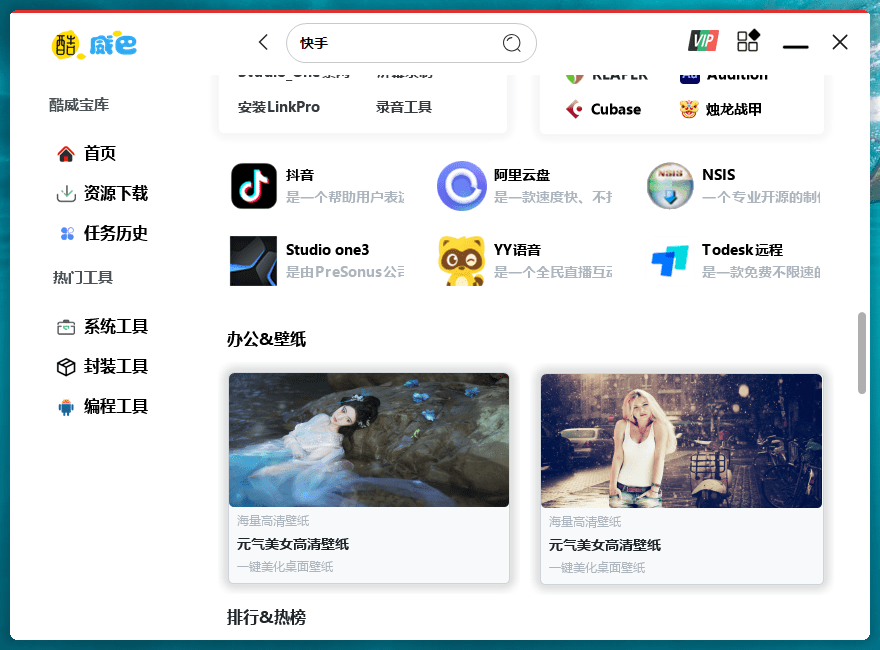880x650 pixels.
Task: Click the Kuwei Ba logo
Action: (94, 44)
